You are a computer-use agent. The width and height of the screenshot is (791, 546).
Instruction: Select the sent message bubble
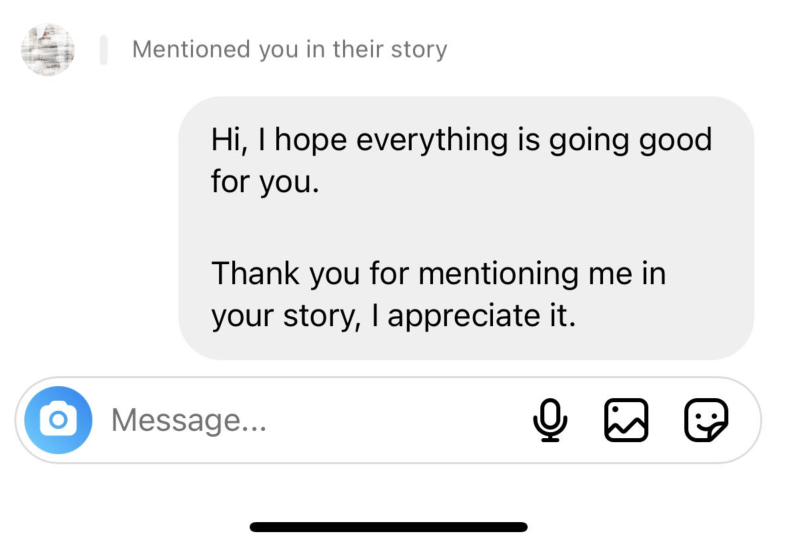pyautogui.click(x=465, y=228)
